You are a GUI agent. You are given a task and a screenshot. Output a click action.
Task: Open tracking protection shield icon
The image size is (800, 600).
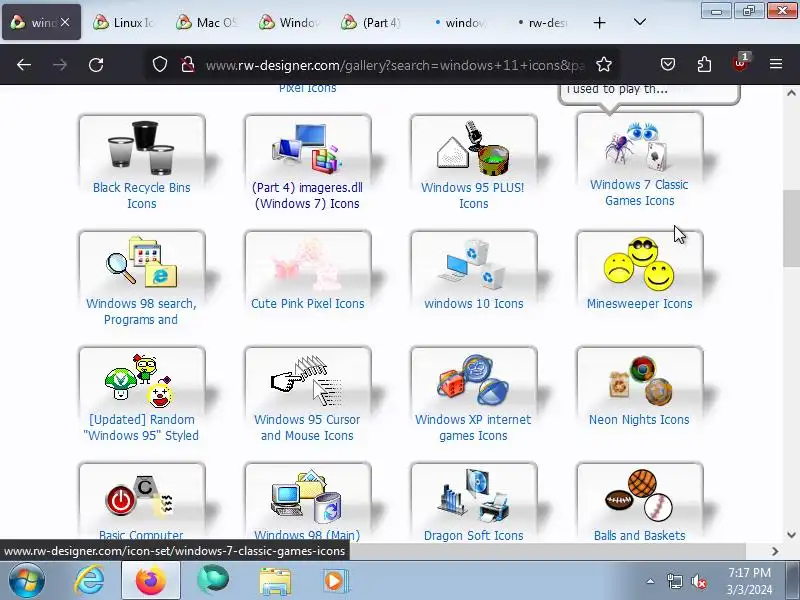(x=160, y=64)
